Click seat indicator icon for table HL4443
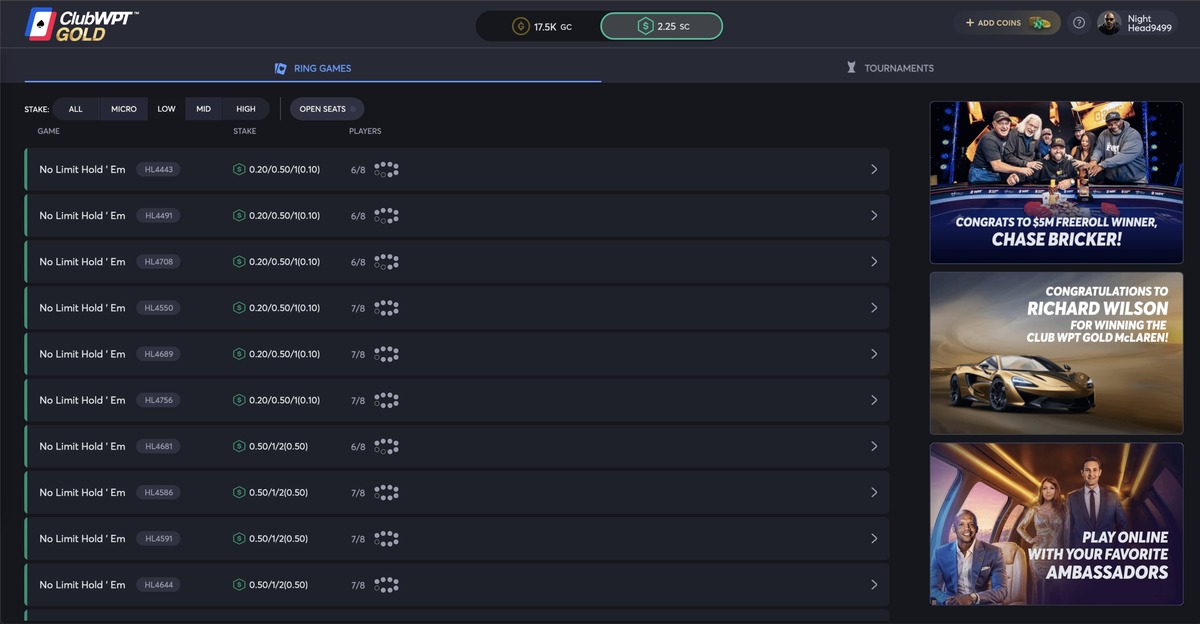 [x=386, y=170]
